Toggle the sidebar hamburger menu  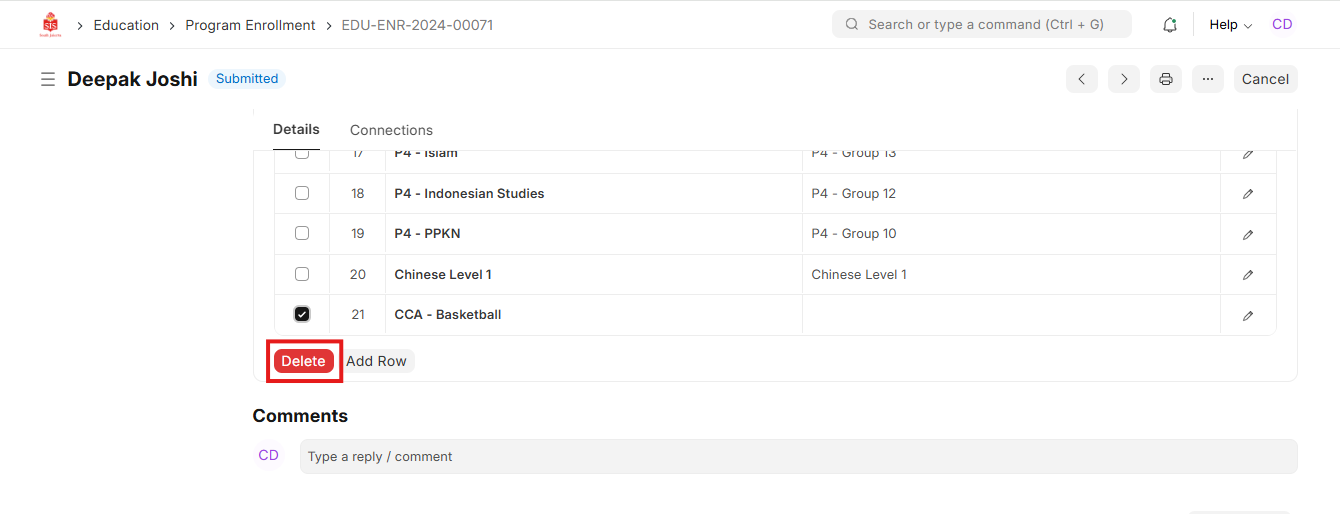[x=47, y=79]
